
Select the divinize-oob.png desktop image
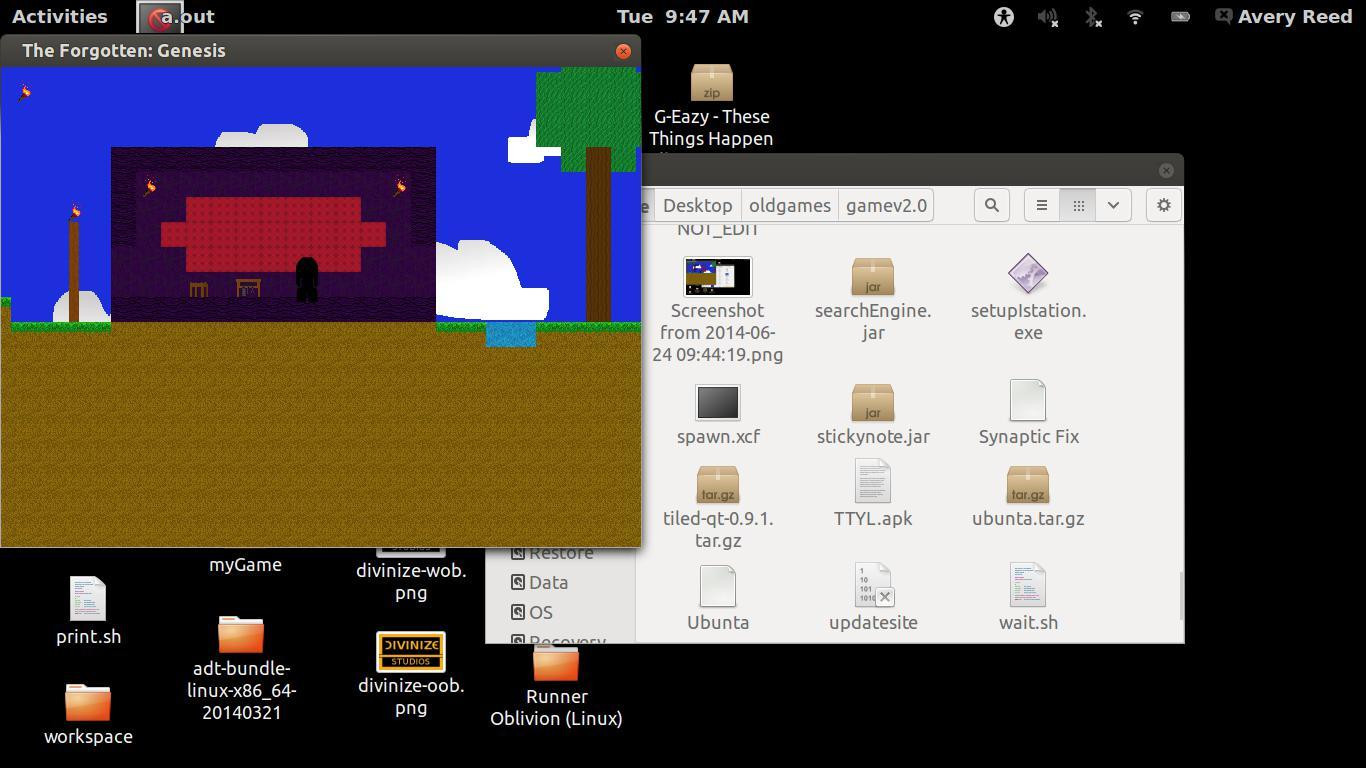coord(411,674)
